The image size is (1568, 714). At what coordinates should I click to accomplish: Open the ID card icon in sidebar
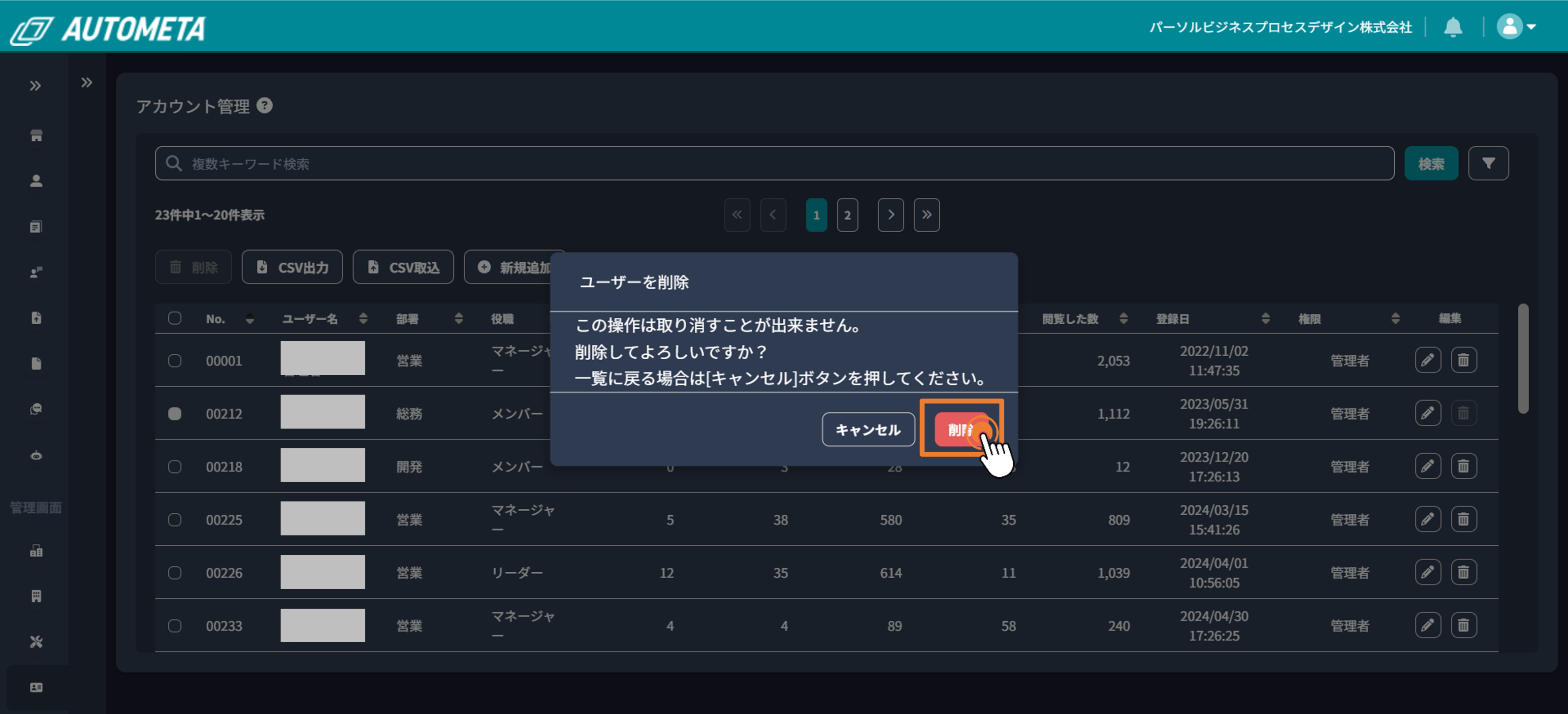[36, 687]
